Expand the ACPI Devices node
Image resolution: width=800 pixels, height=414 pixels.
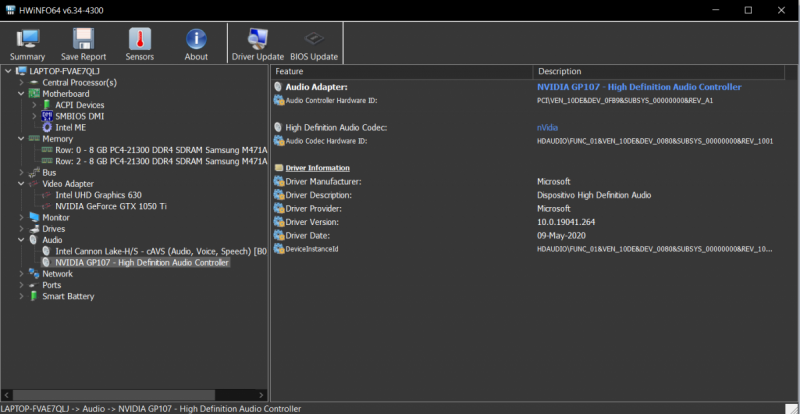pyautogui.click(x=34, y=105)
